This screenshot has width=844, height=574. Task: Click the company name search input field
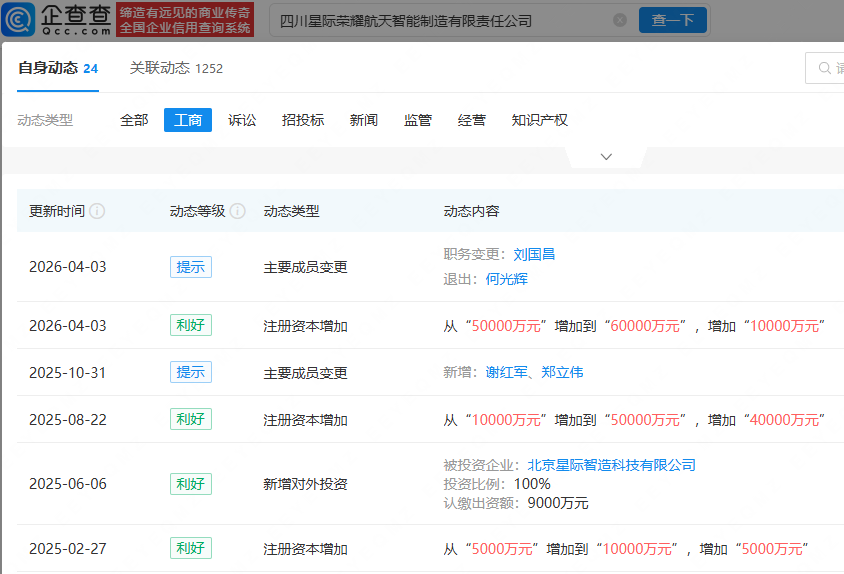point(440,20)
